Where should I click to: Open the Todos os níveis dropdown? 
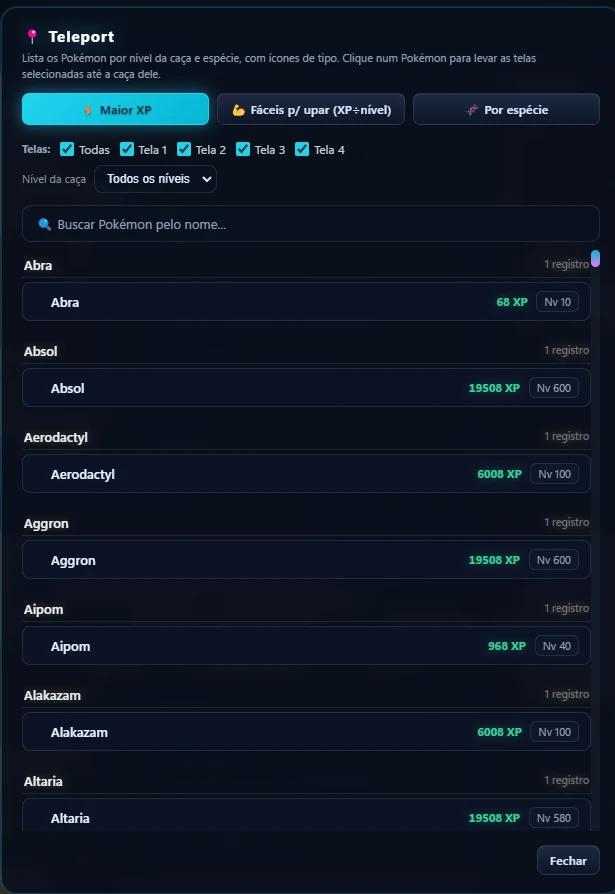pyautogui.click(x=155, y=179)
